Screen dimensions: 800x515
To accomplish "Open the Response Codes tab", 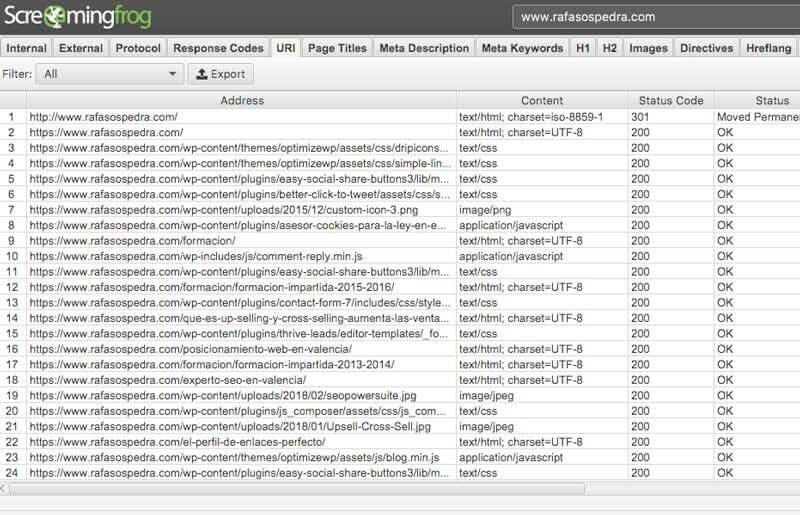I will [218, 48].
